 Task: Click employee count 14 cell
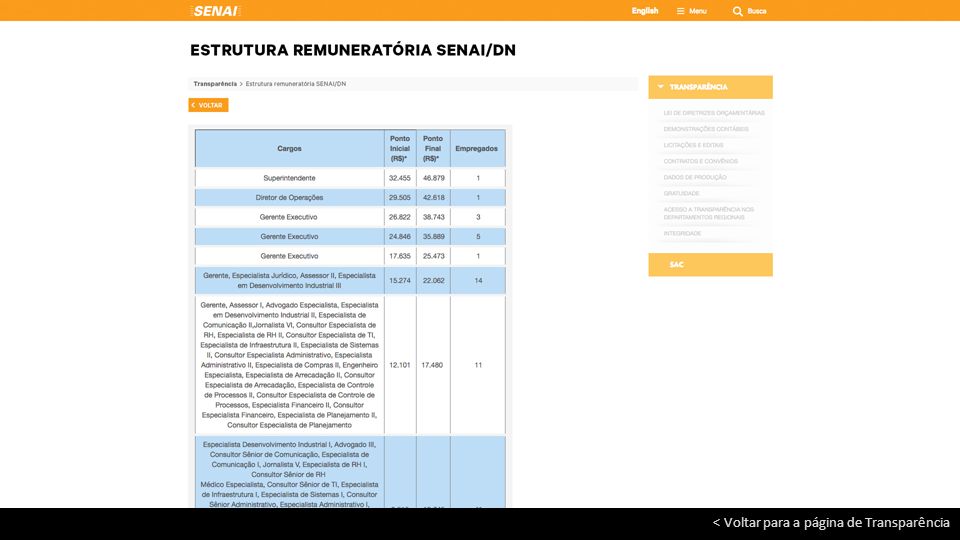pos(478,280)
